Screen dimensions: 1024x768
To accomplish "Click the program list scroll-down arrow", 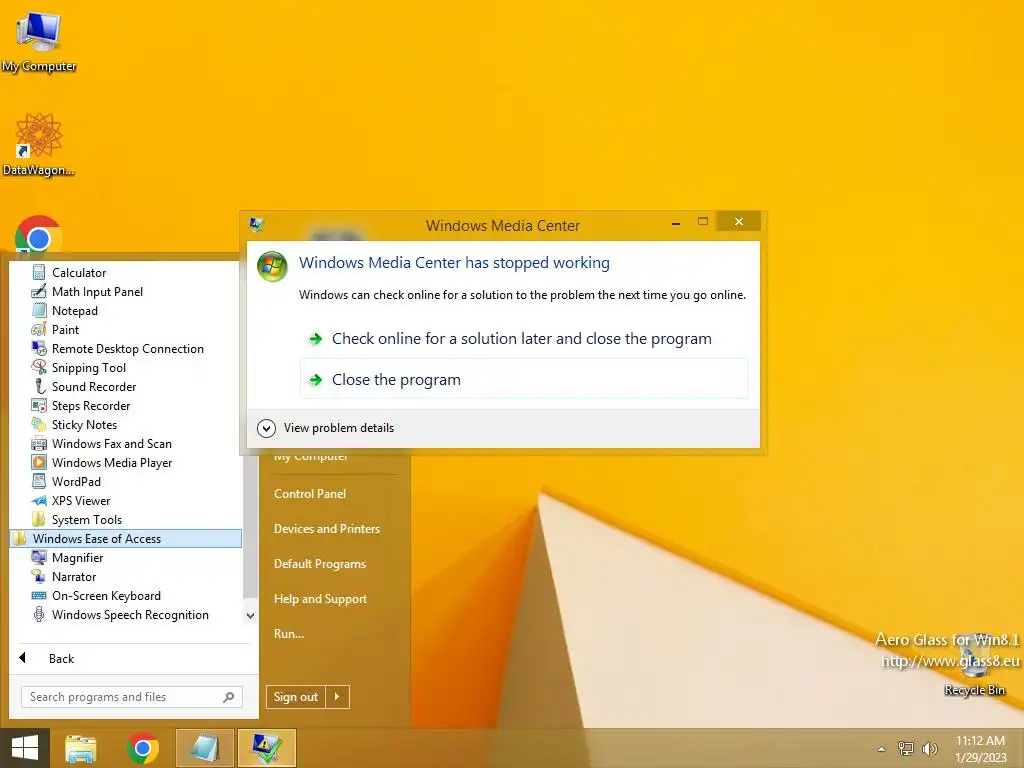I will click(250, 615).
